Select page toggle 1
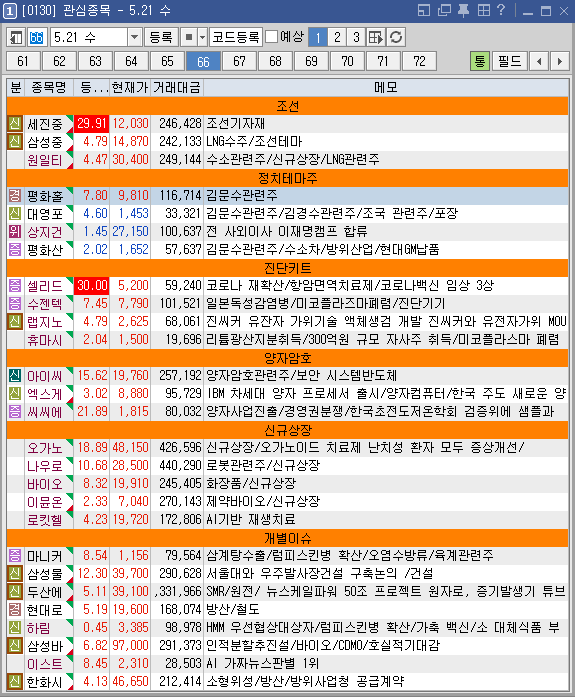This screenshot has width=575, height=697. pos(318,37)
